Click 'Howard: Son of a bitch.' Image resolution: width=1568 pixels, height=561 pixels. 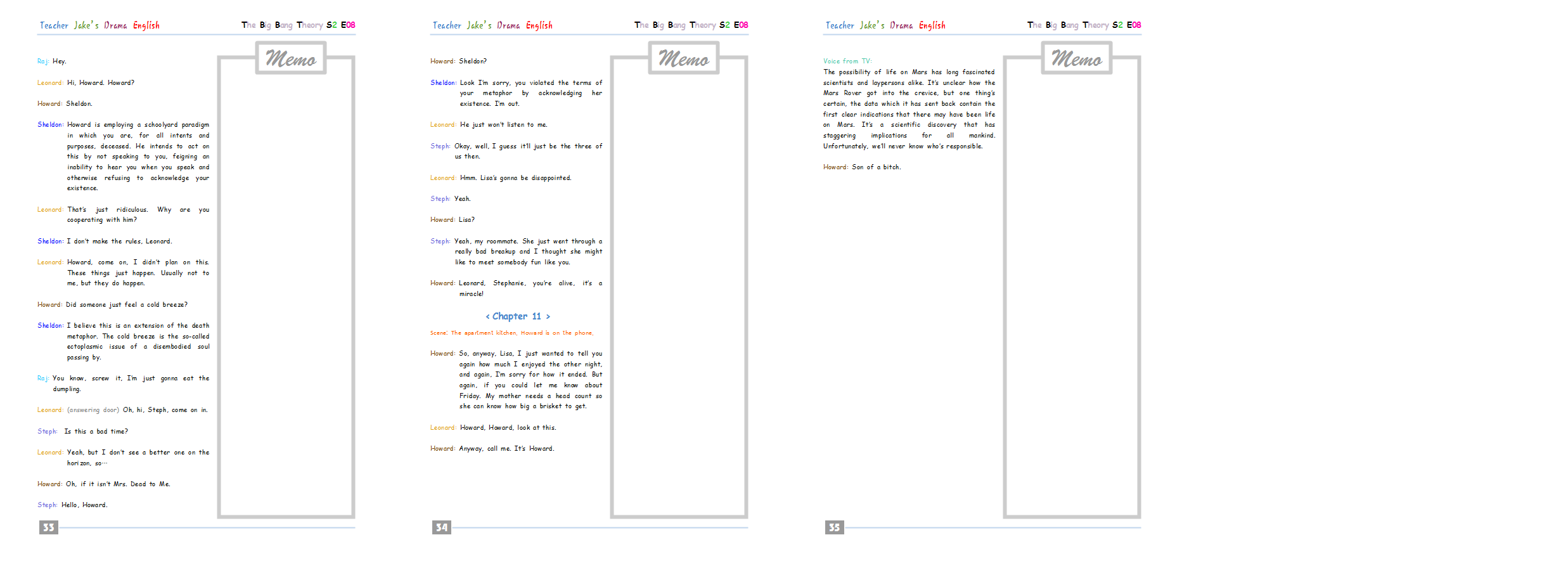click(x=862, y=167)
